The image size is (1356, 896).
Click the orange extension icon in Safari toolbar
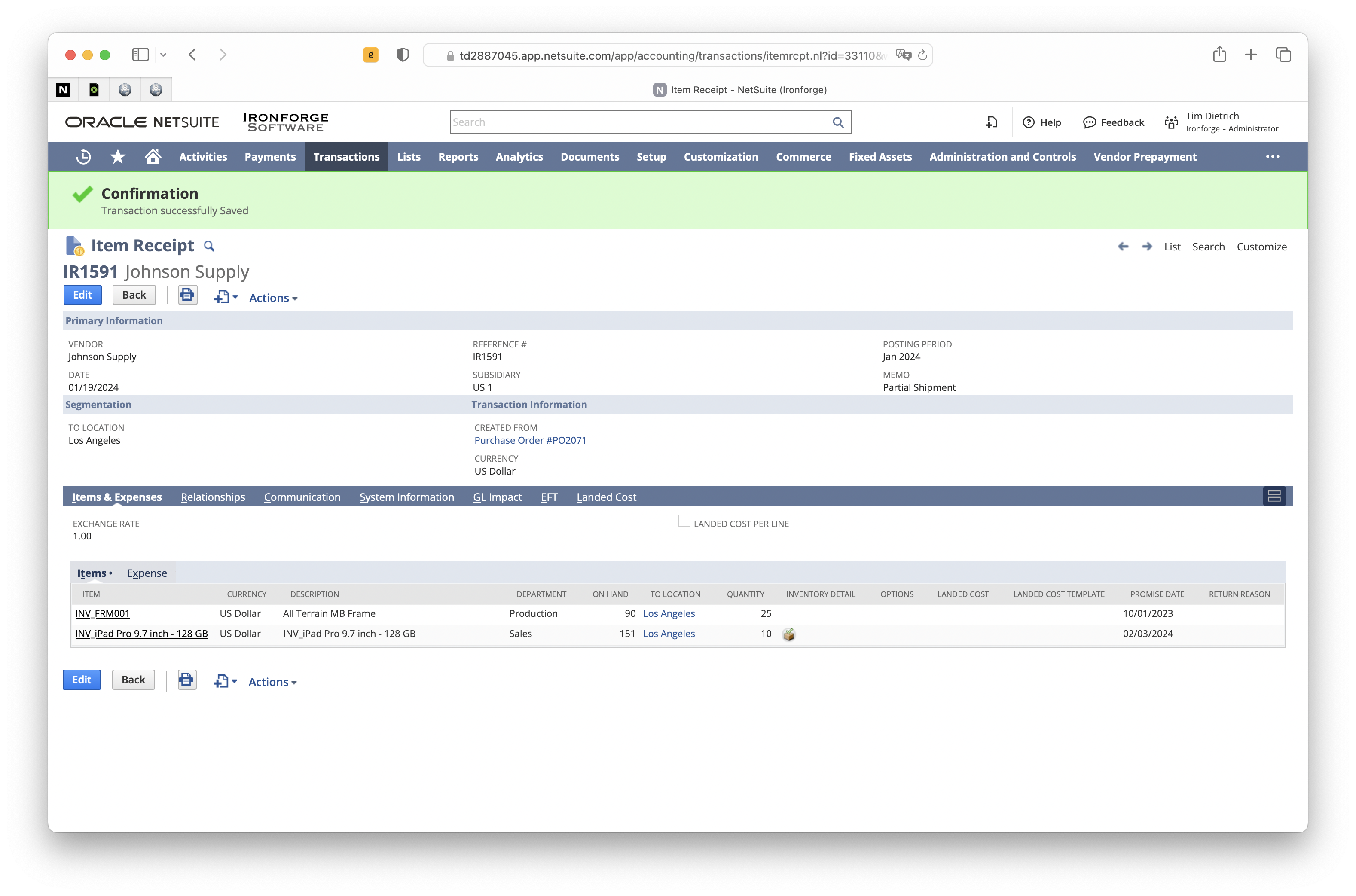[x=370, y=55]
